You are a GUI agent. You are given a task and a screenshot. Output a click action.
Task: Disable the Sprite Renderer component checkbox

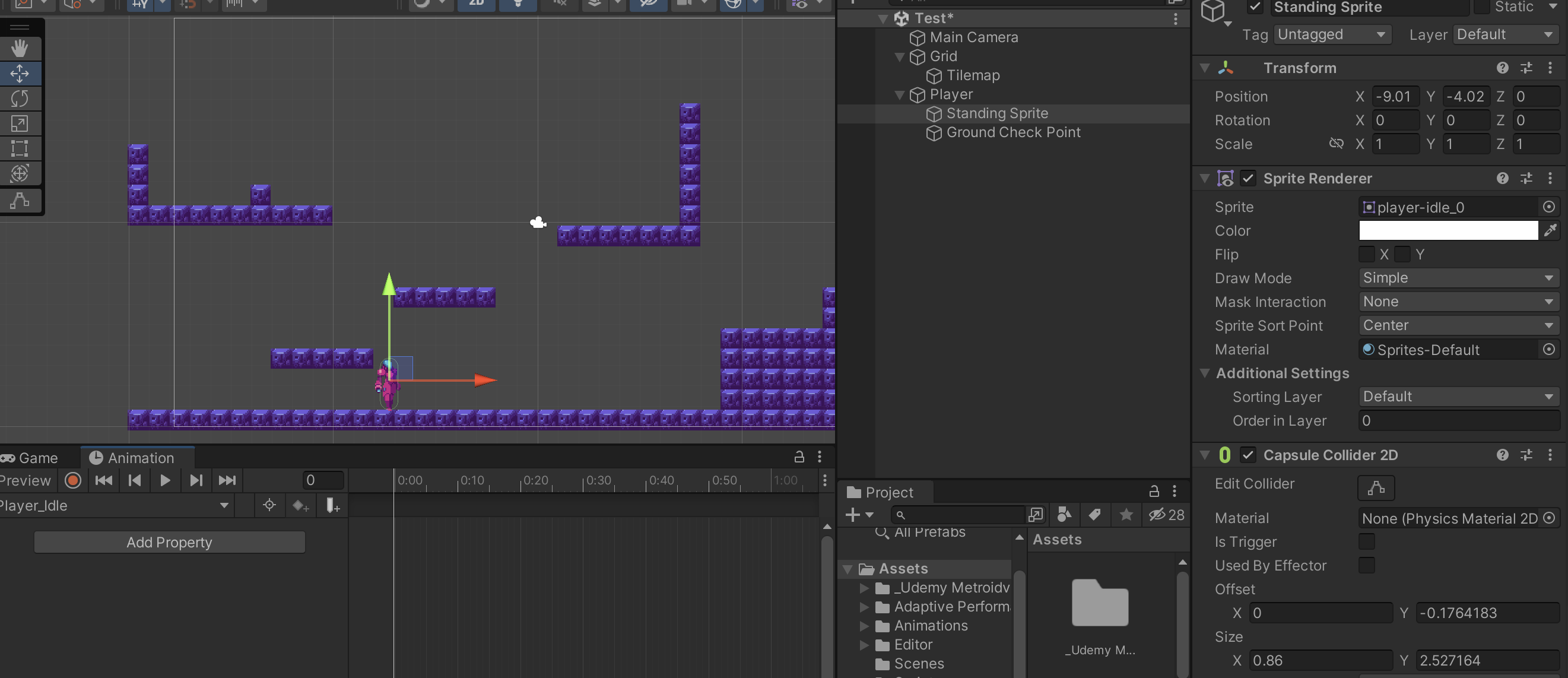point(1247,179)
